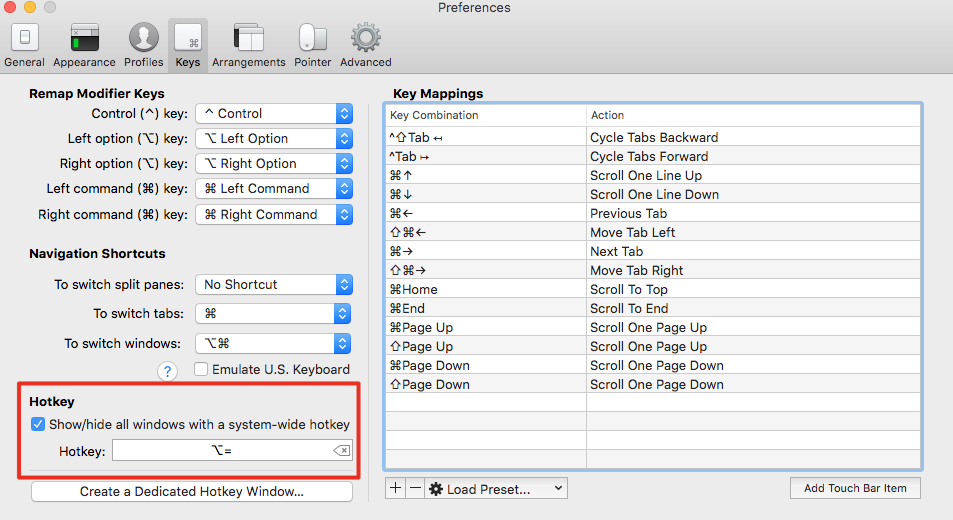
Task: Enable Emulate U.S. Keyboard checkbox
Action: tap(201, 369)
